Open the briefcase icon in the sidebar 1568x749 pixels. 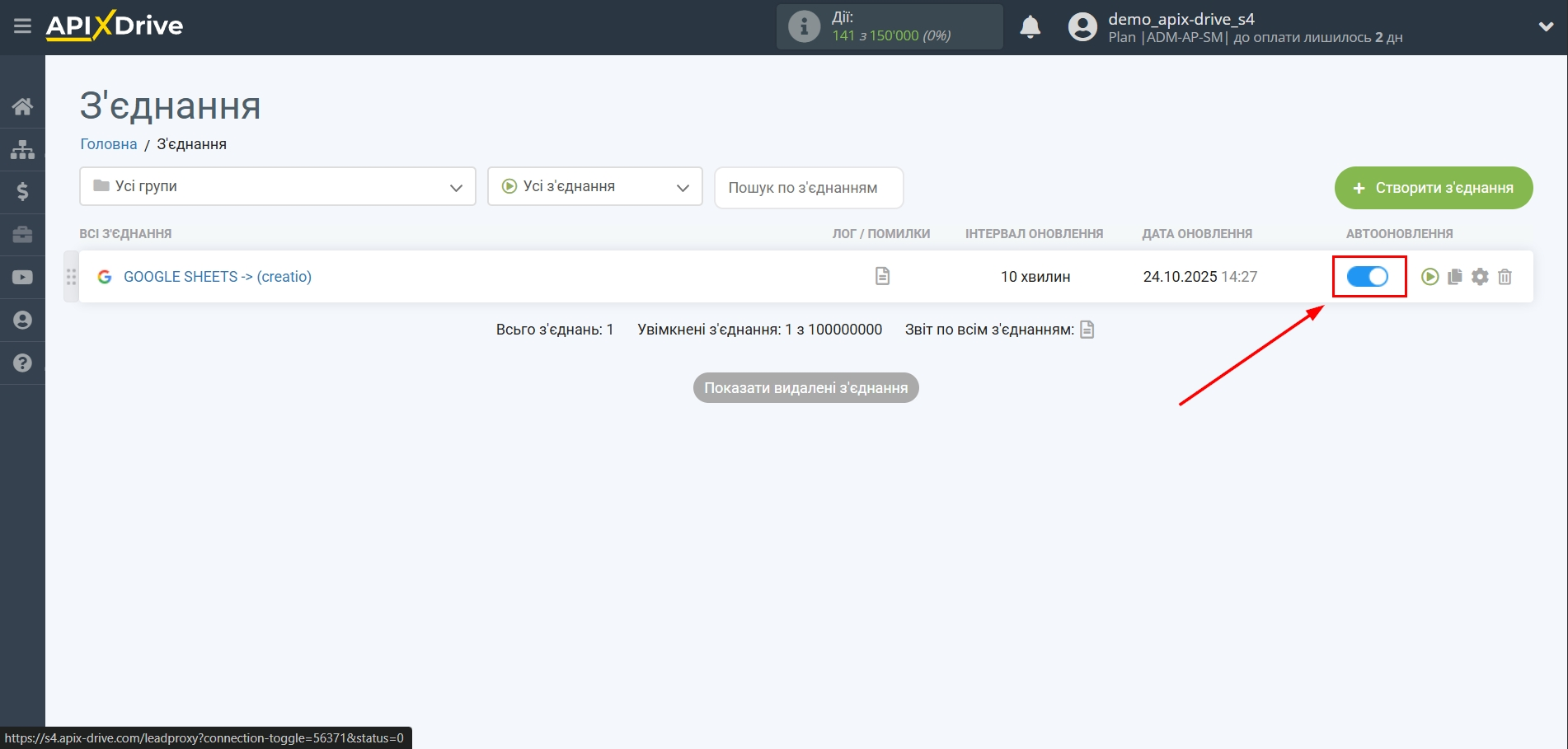(x=22, y=235)
